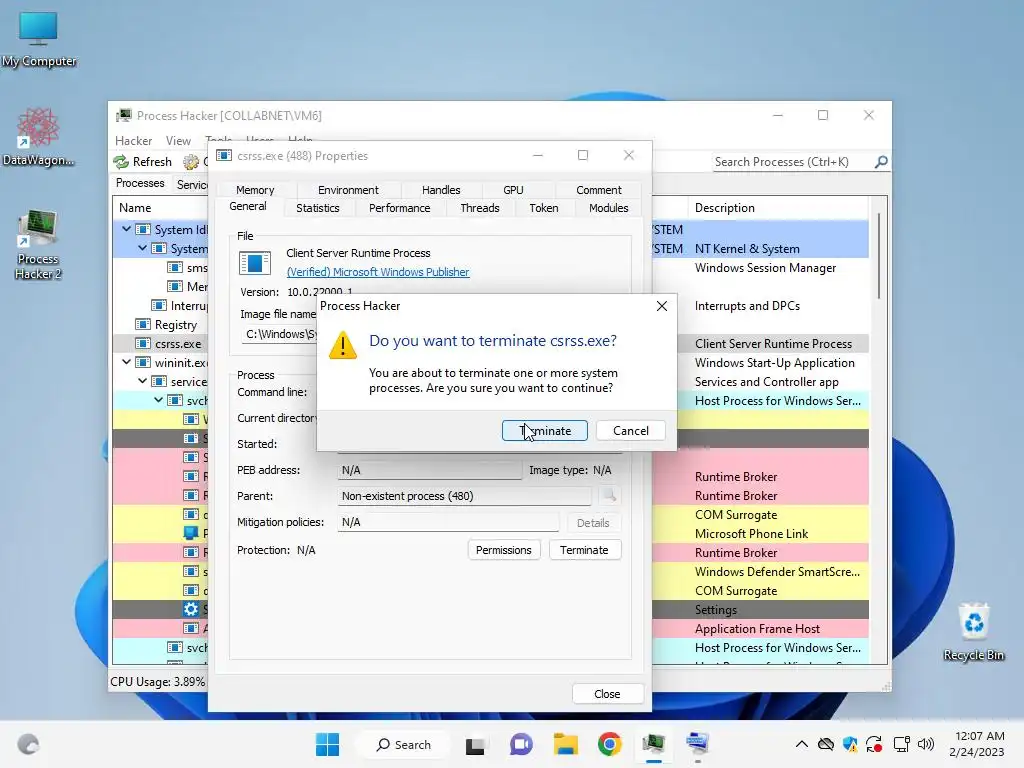The height and width of the screenshot is (768, 1024).
Task: Open the Windows Start menu
Action: point(327,744)
